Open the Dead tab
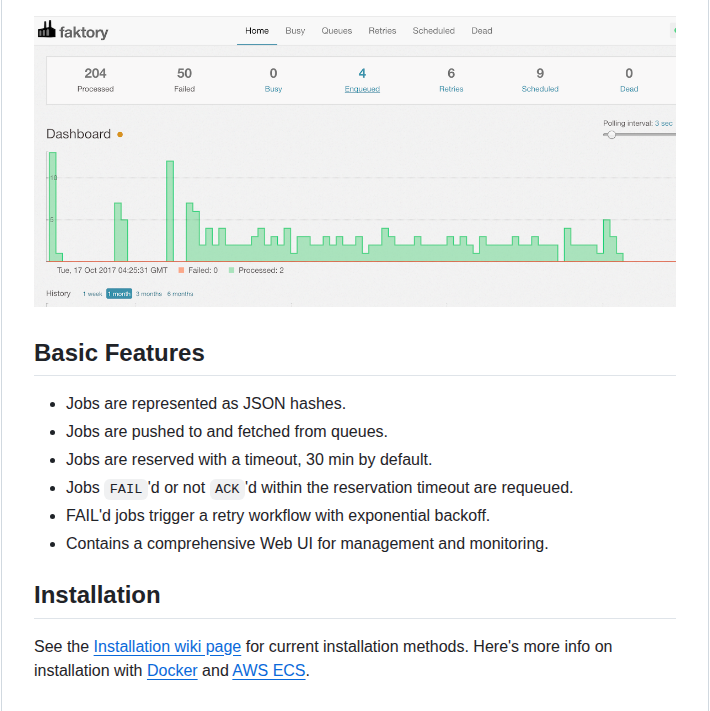Screen dimensions: 710x711 click(482, 31)
